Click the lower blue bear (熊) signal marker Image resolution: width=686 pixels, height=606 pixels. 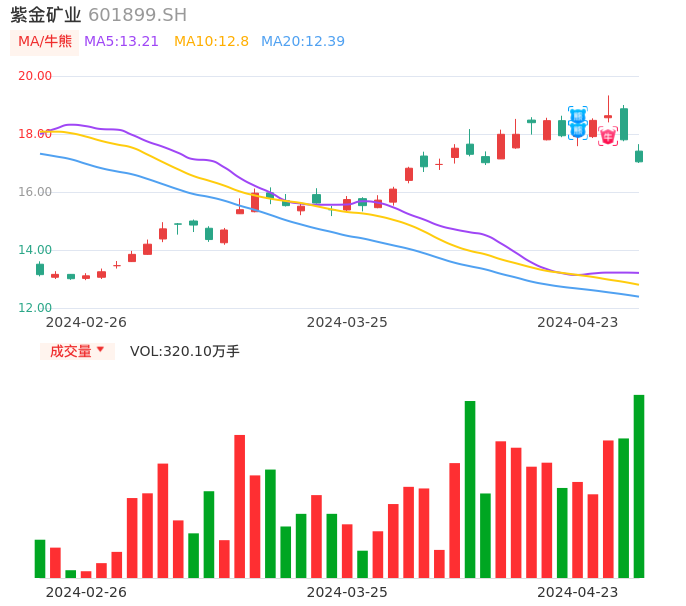click(x=578, y=130)
